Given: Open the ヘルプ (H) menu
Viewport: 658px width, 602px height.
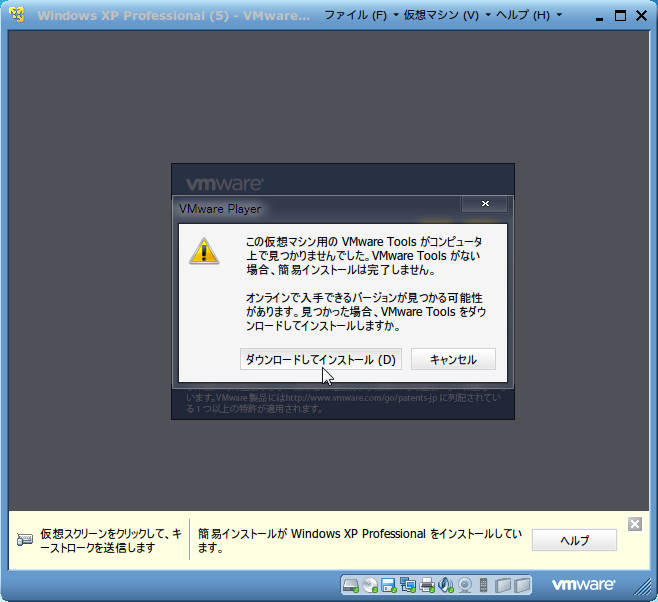Looking at the screenshot, I should 523,16.
